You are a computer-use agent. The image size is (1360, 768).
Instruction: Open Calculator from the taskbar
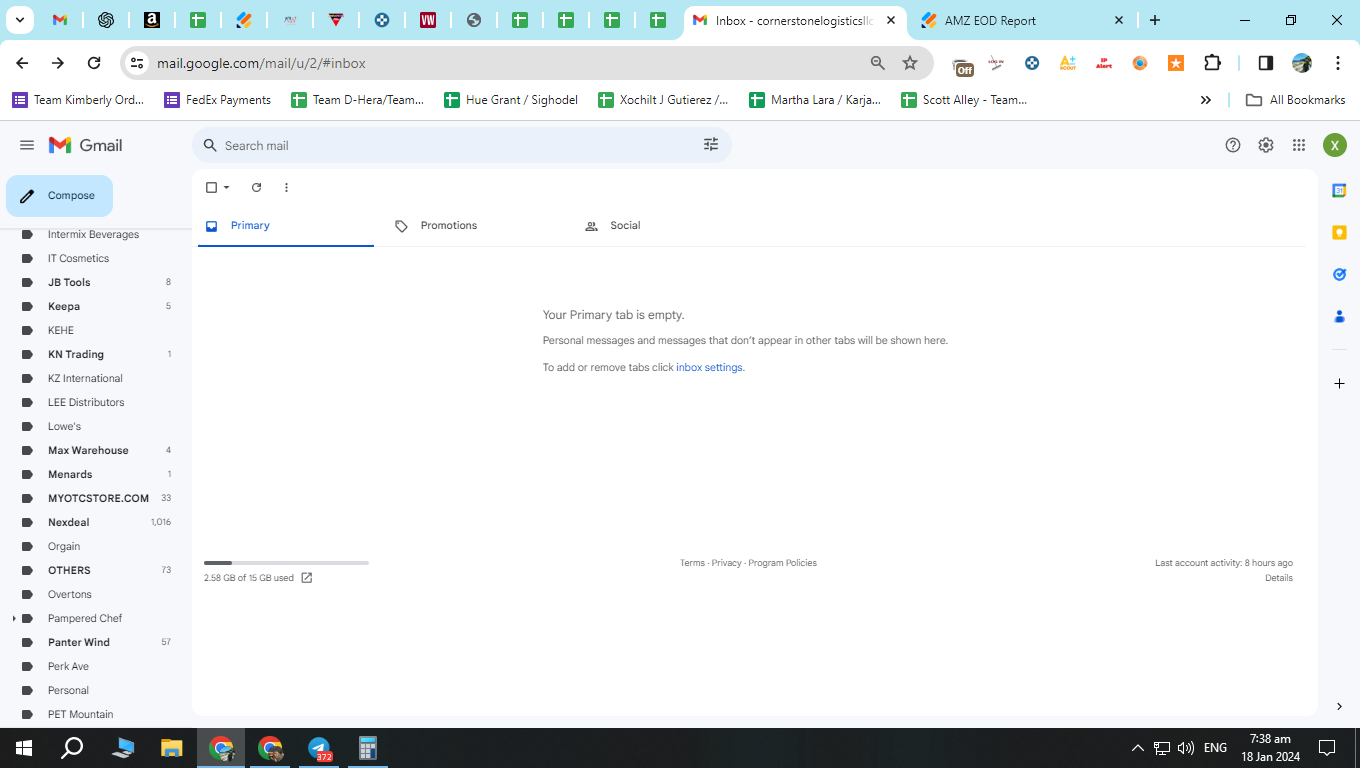(368, 748)
